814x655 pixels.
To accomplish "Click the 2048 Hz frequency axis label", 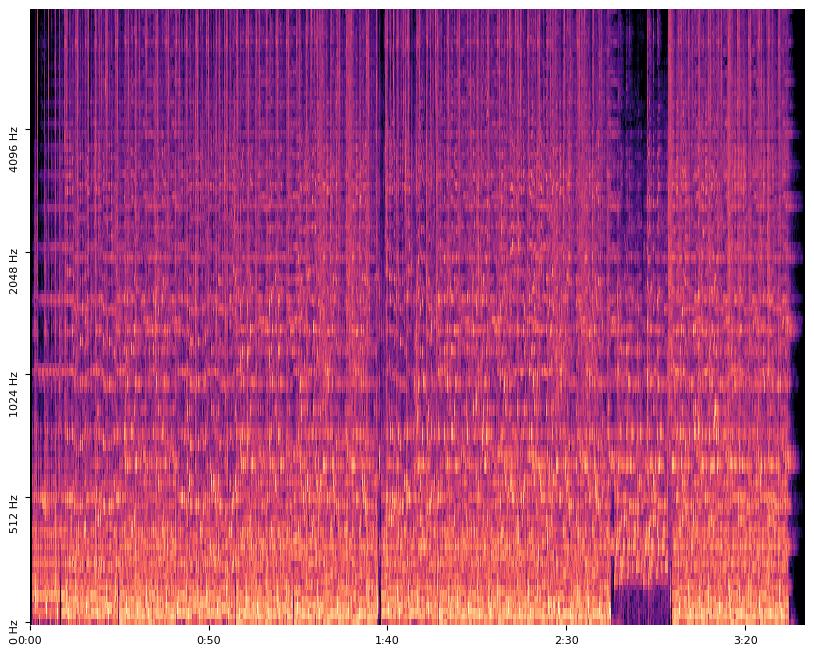I will coord(13,272).
